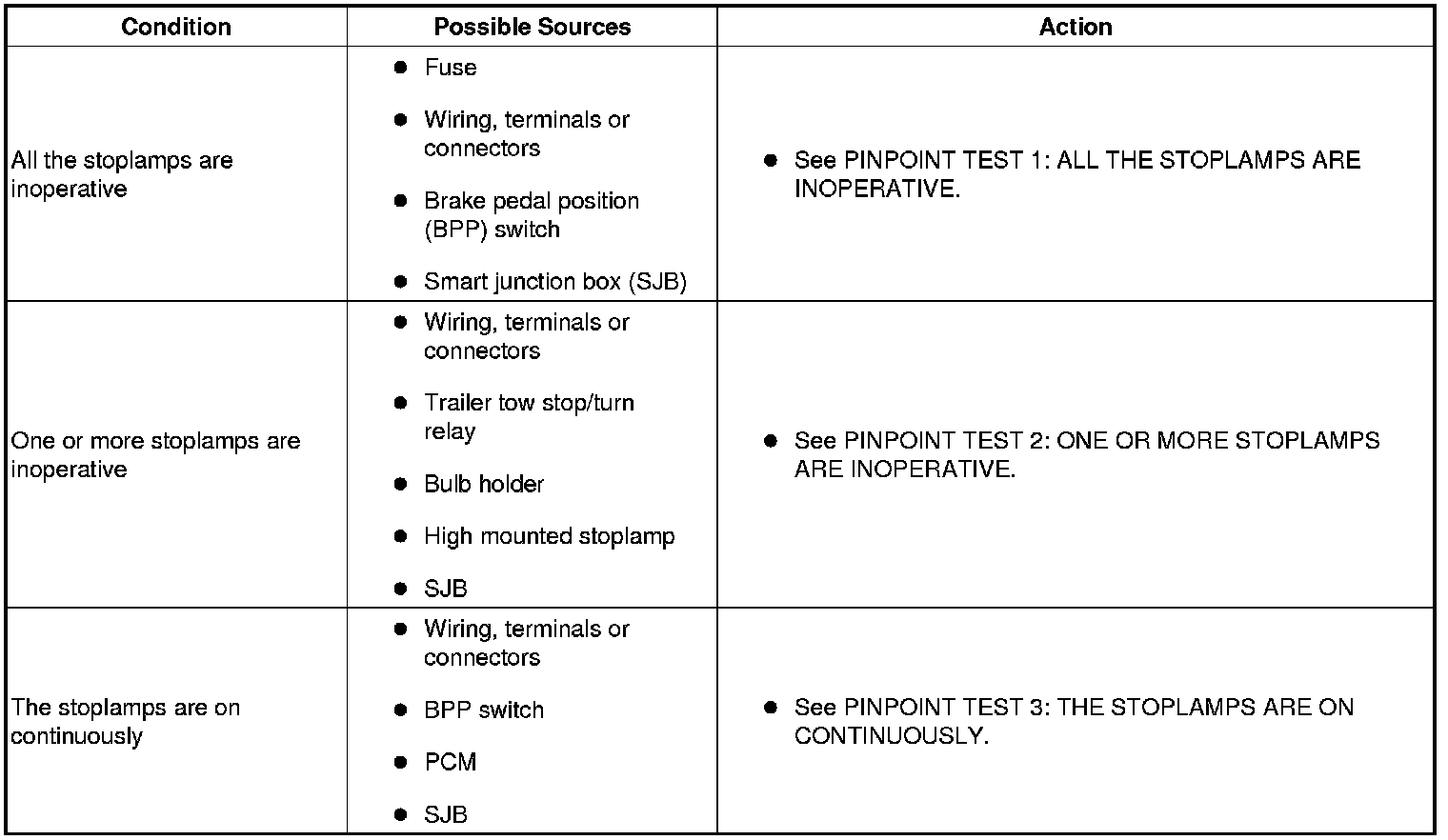Open the PINPOINT TEST 2 reference
This screenshot has height=840, width=1448.
(x=1086, y=454)
